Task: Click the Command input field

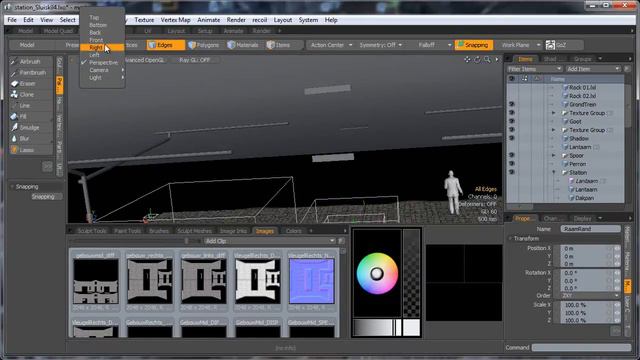Action: click(581, 348)
